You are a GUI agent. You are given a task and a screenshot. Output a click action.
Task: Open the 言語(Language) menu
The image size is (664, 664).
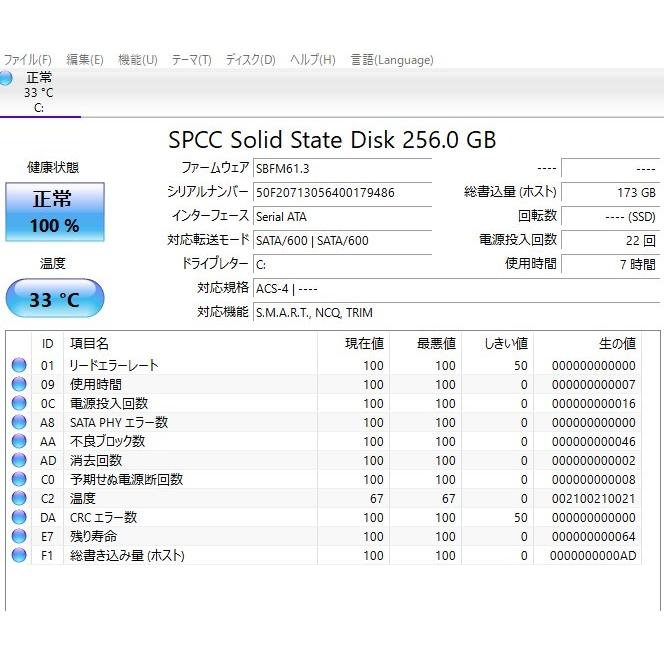click(392, 60)
